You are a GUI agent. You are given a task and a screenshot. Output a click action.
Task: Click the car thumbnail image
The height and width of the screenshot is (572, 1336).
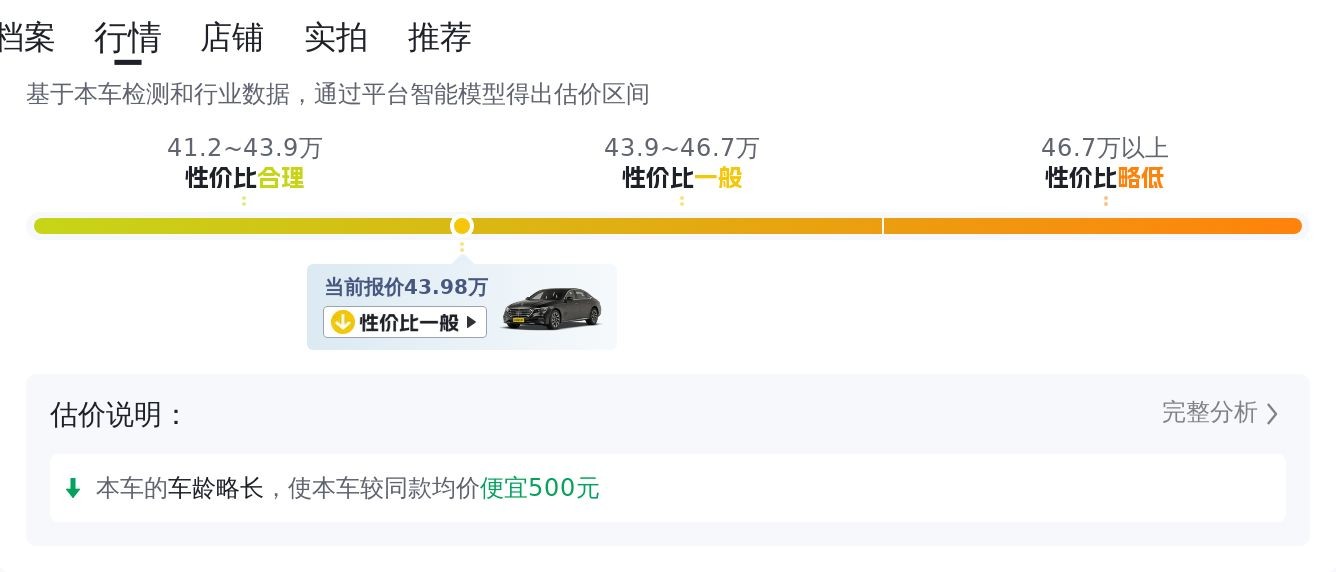(552, 308)
